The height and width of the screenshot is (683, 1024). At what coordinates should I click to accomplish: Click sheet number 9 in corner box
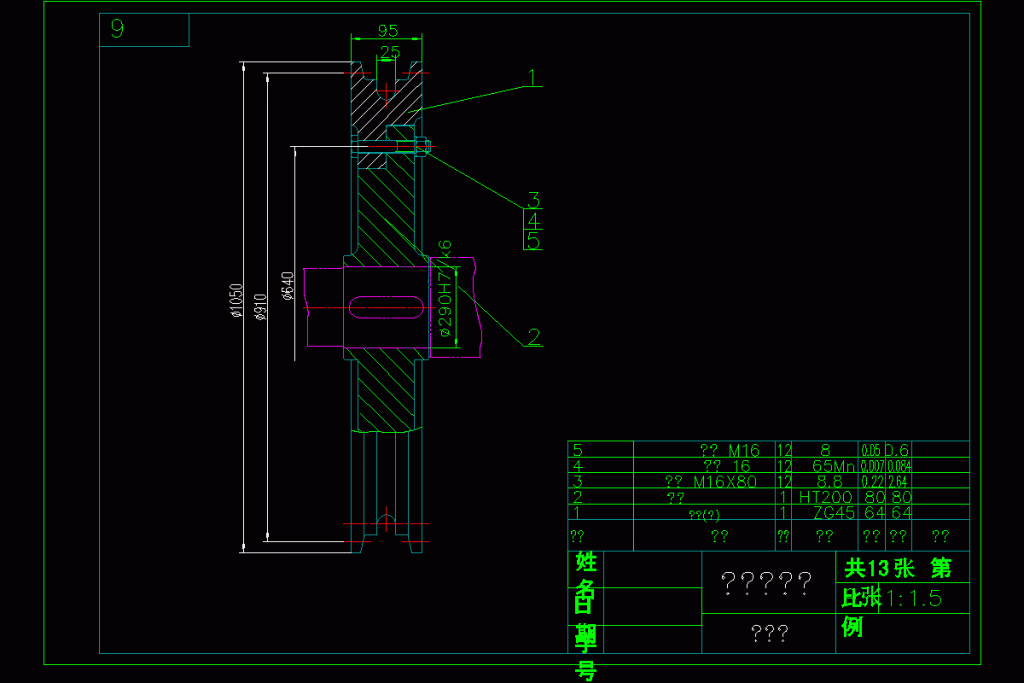pos(117,29)
